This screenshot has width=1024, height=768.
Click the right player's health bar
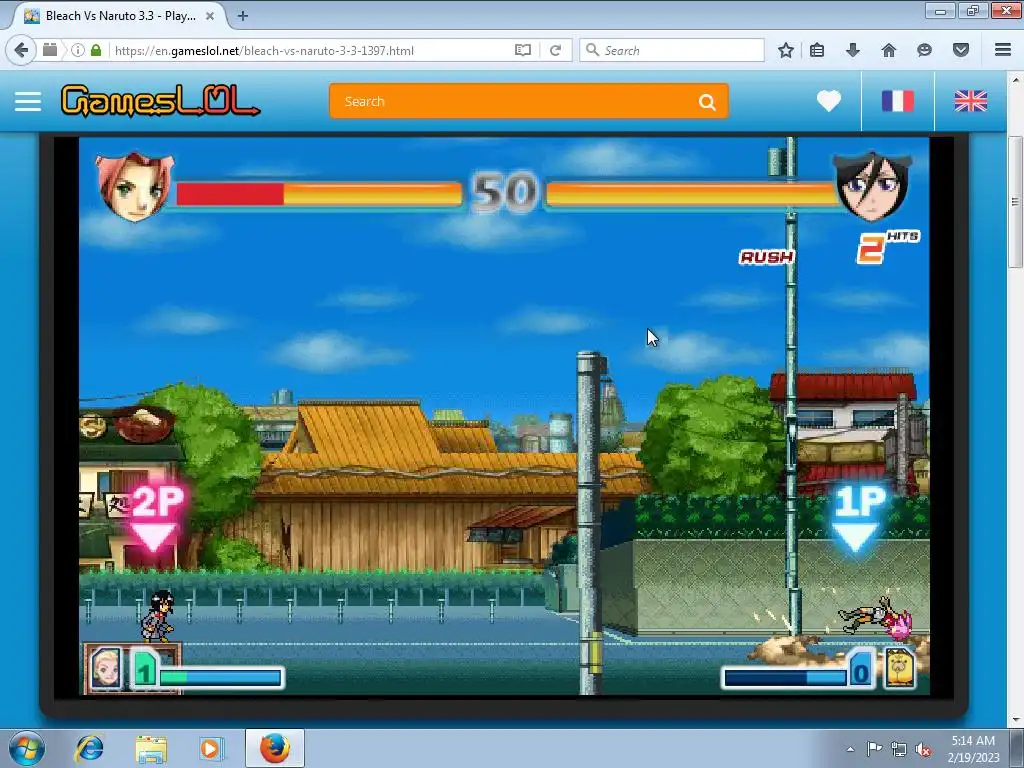point(692,195)
